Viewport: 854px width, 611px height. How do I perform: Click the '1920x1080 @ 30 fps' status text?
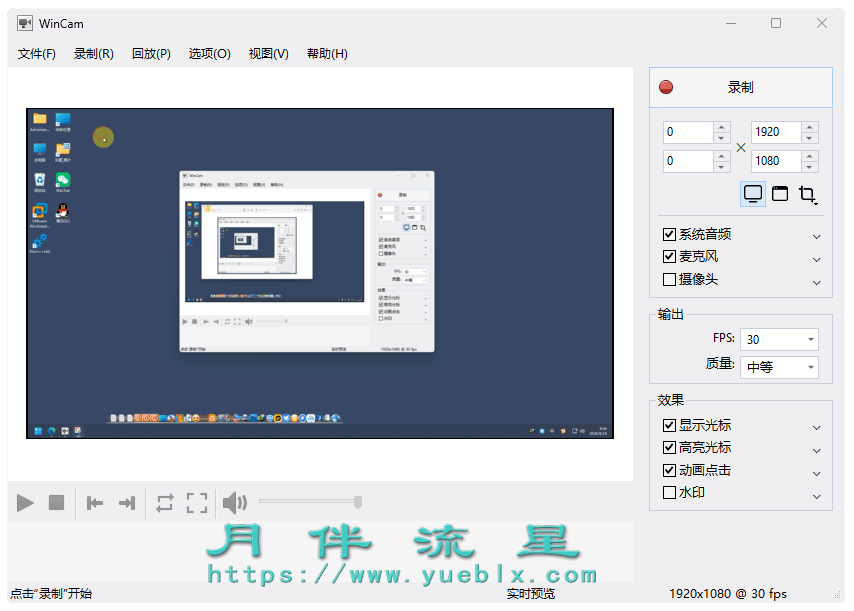pos(728,594)
